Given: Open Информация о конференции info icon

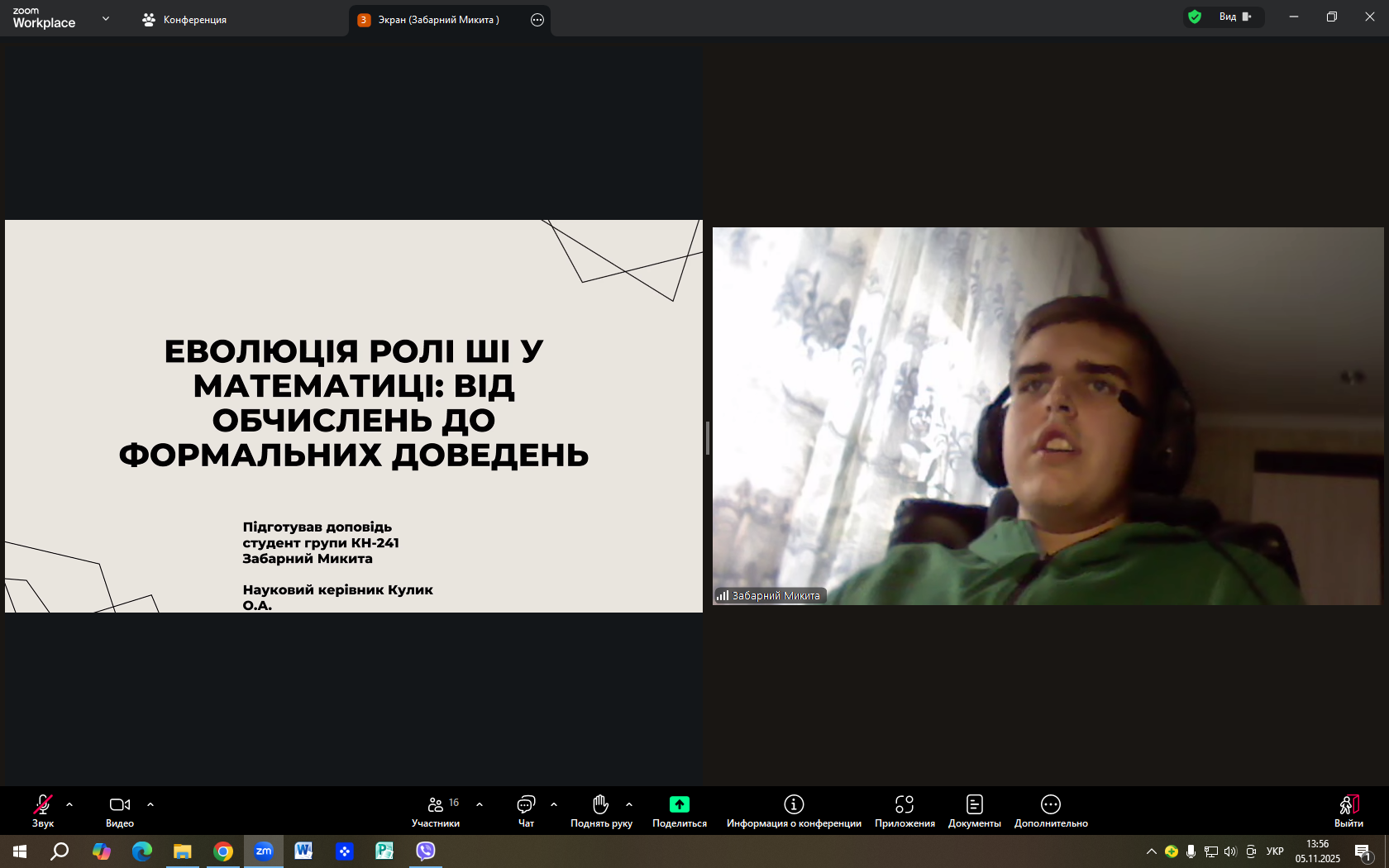Looking at the screenshot, I should [x=794, y=804].
